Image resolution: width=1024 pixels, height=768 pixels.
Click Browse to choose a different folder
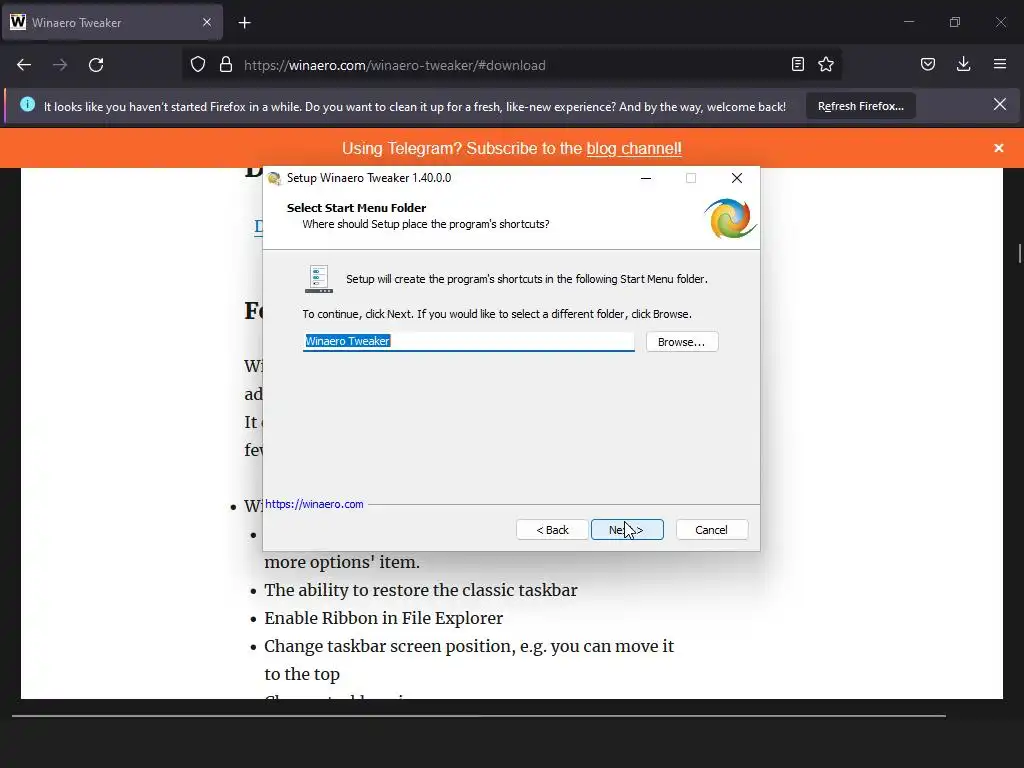tap(682, 342)
